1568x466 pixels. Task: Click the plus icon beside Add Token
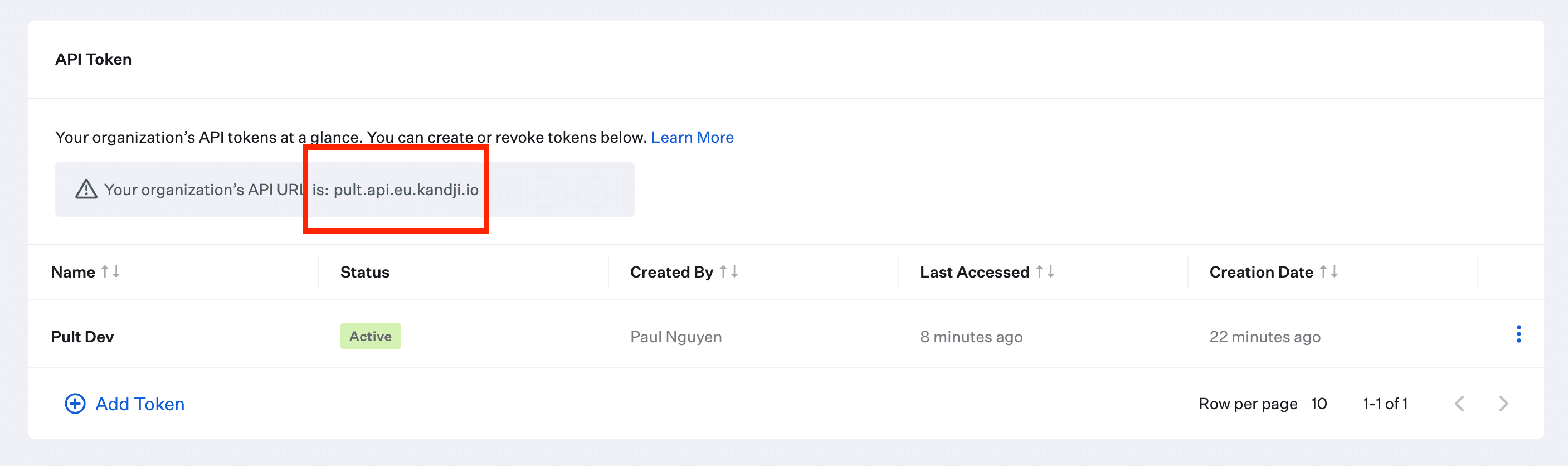point(74,404)
